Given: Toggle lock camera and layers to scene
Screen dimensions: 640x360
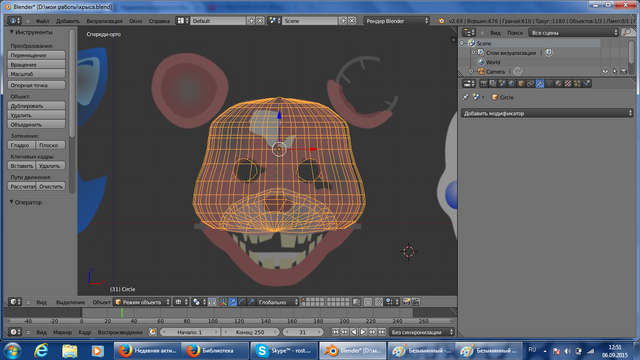Looking at the screenshot, I should click(356, 302).
